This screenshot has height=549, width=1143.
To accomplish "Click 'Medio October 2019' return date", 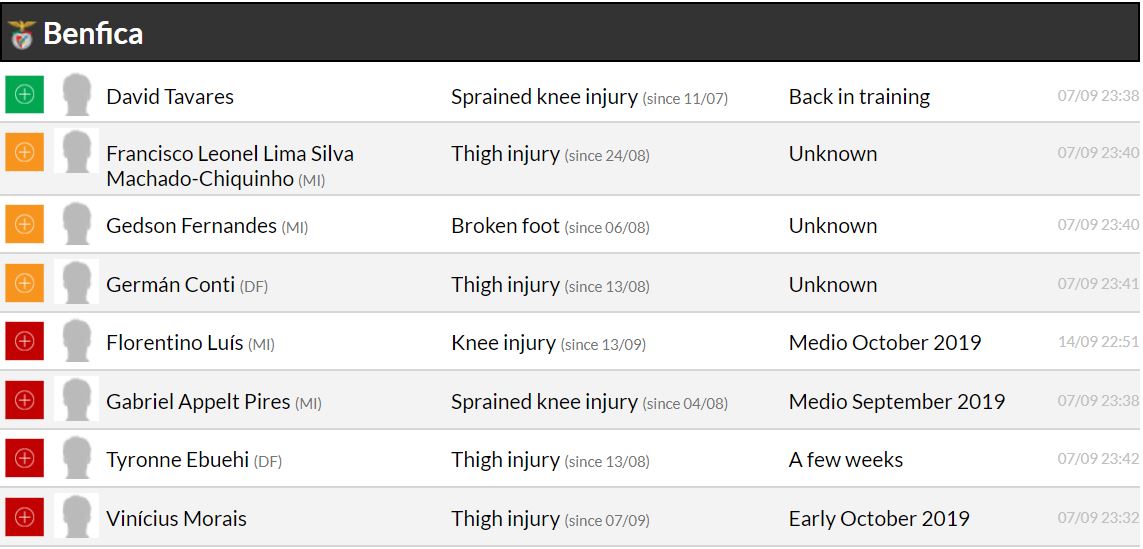I will [x=885, y=343].
